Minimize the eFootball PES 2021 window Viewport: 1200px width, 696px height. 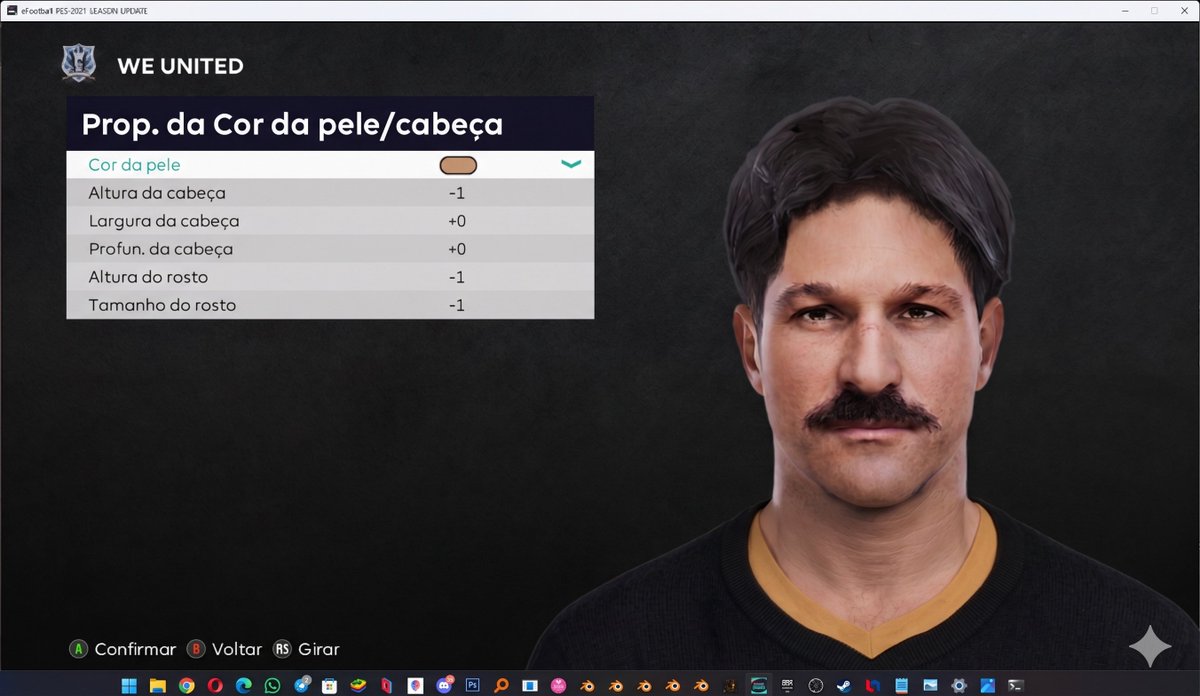click(1127, 10)
